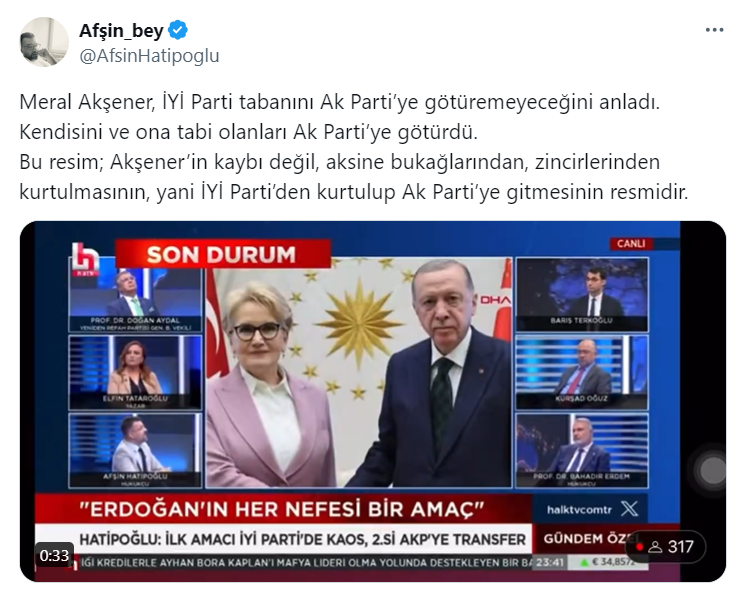Click the 0:33 video duration badge
This screenshot has height=591, width=738.
[x=54, y=555]
